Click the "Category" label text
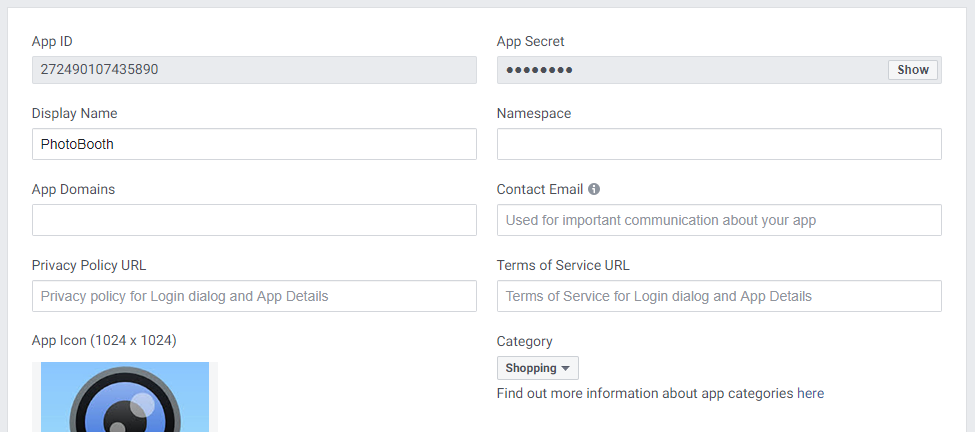 pyautogui.click(x=524, y=341)
